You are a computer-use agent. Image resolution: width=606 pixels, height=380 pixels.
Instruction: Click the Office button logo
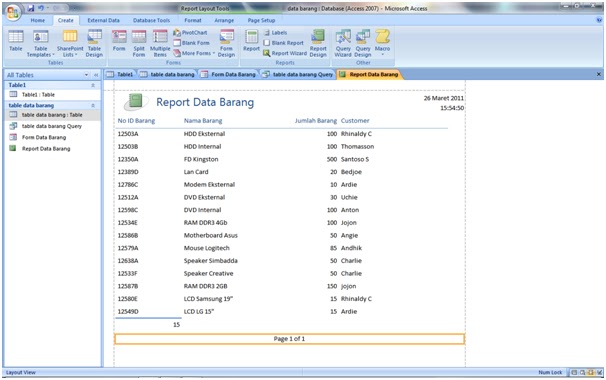[x=13, y=12]
